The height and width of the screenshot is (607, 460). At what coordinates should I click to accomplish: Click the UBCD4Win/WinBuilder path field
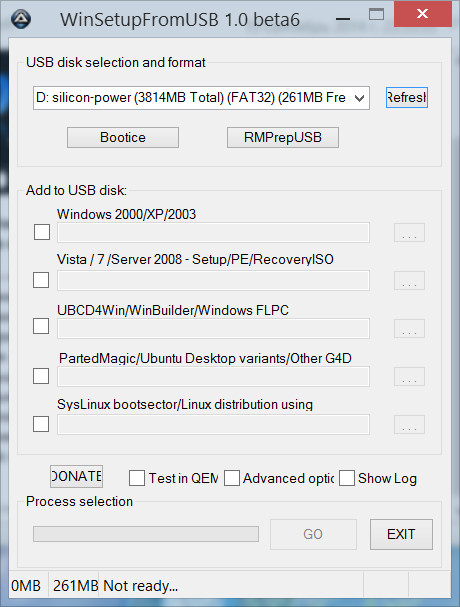click(213, 328)
